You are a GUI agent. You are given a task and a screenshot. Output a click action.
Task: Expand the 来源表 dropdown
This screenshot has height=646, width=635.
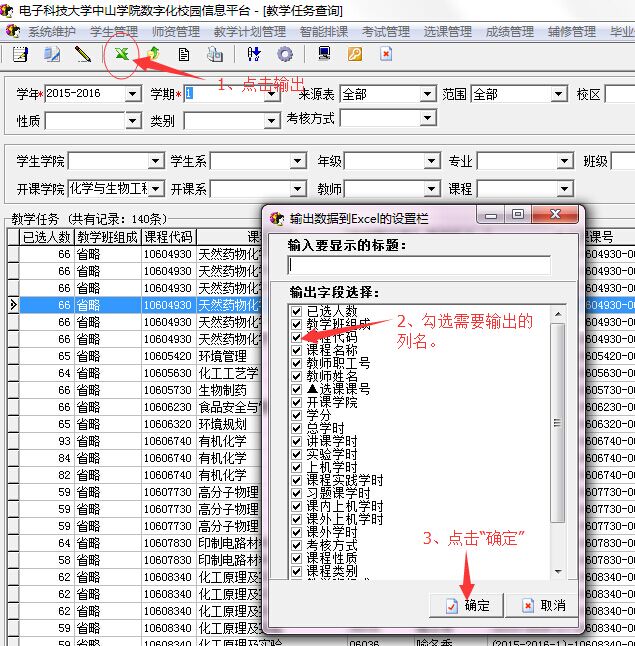[427, 95]
